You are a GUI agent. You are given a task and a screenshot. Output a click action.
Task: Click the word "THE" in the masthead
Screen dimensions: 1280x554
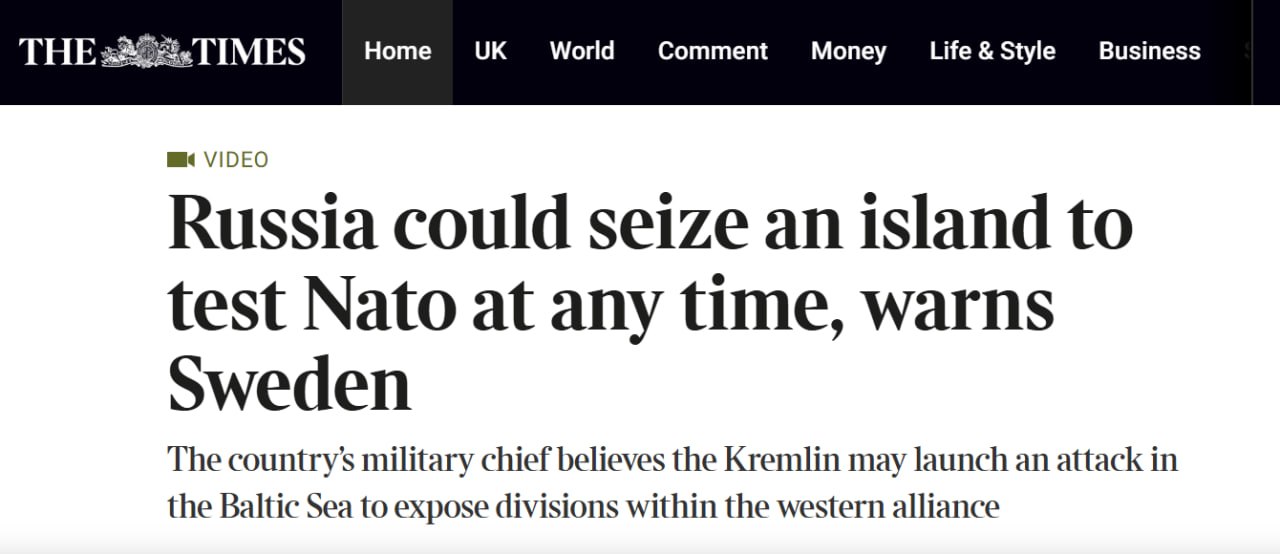click(x=58, y=51)
